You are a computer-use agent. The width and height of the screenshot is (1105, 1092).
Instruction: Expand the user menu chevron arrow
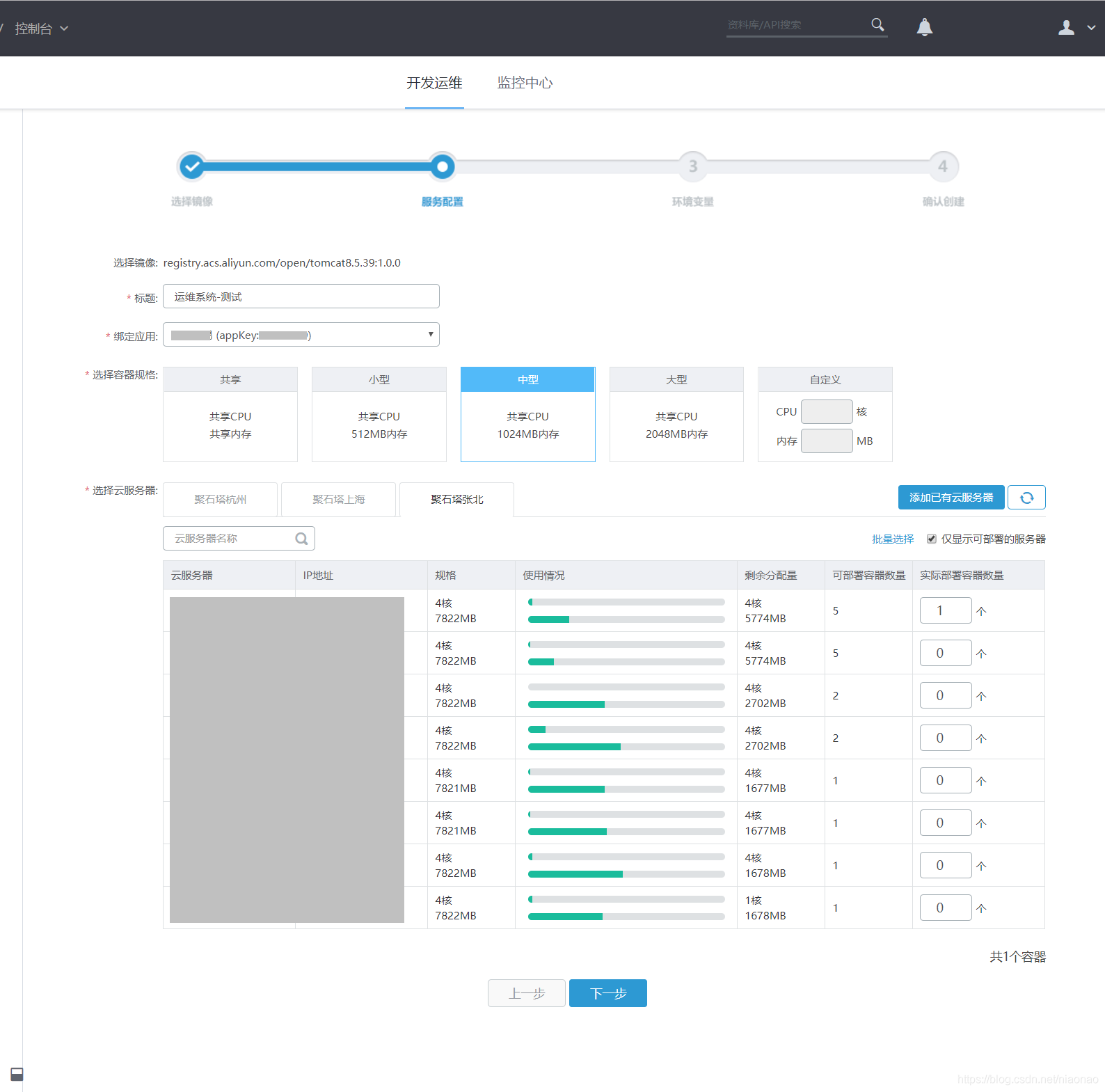pos(1091,28)
